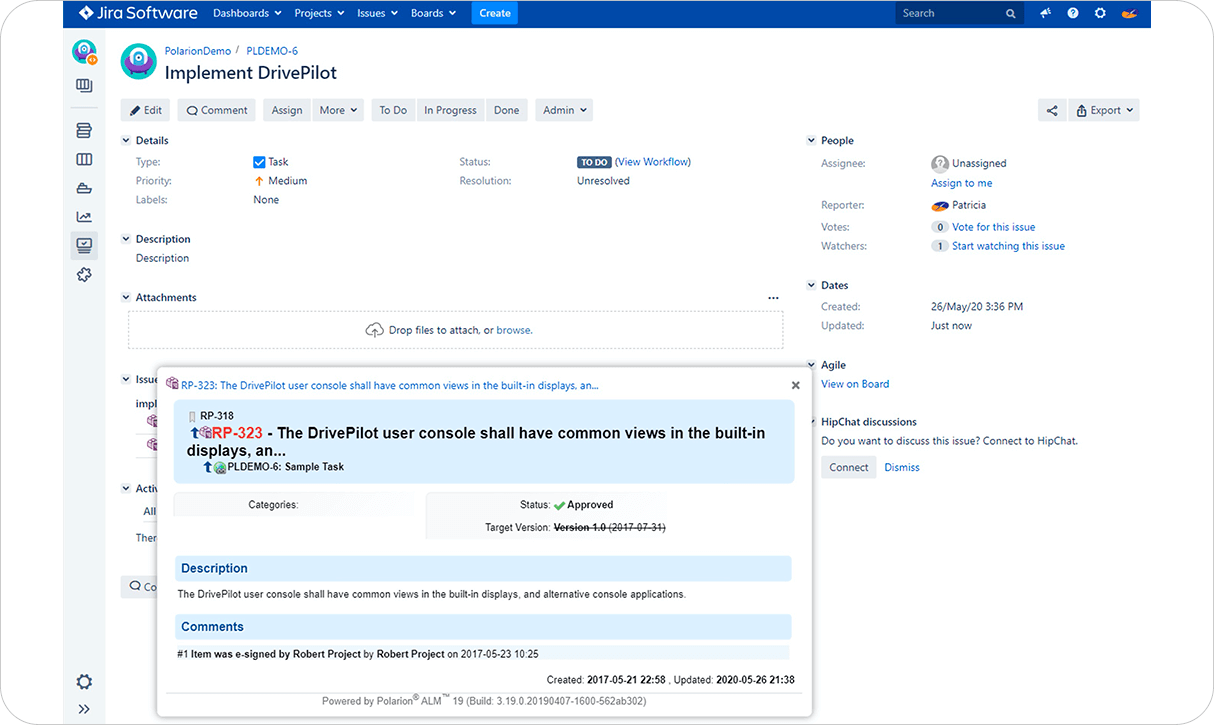The height and width of the screenshot is (725, 1214).
Task: Open the Help question mark icon
Action: [1073, 14]
